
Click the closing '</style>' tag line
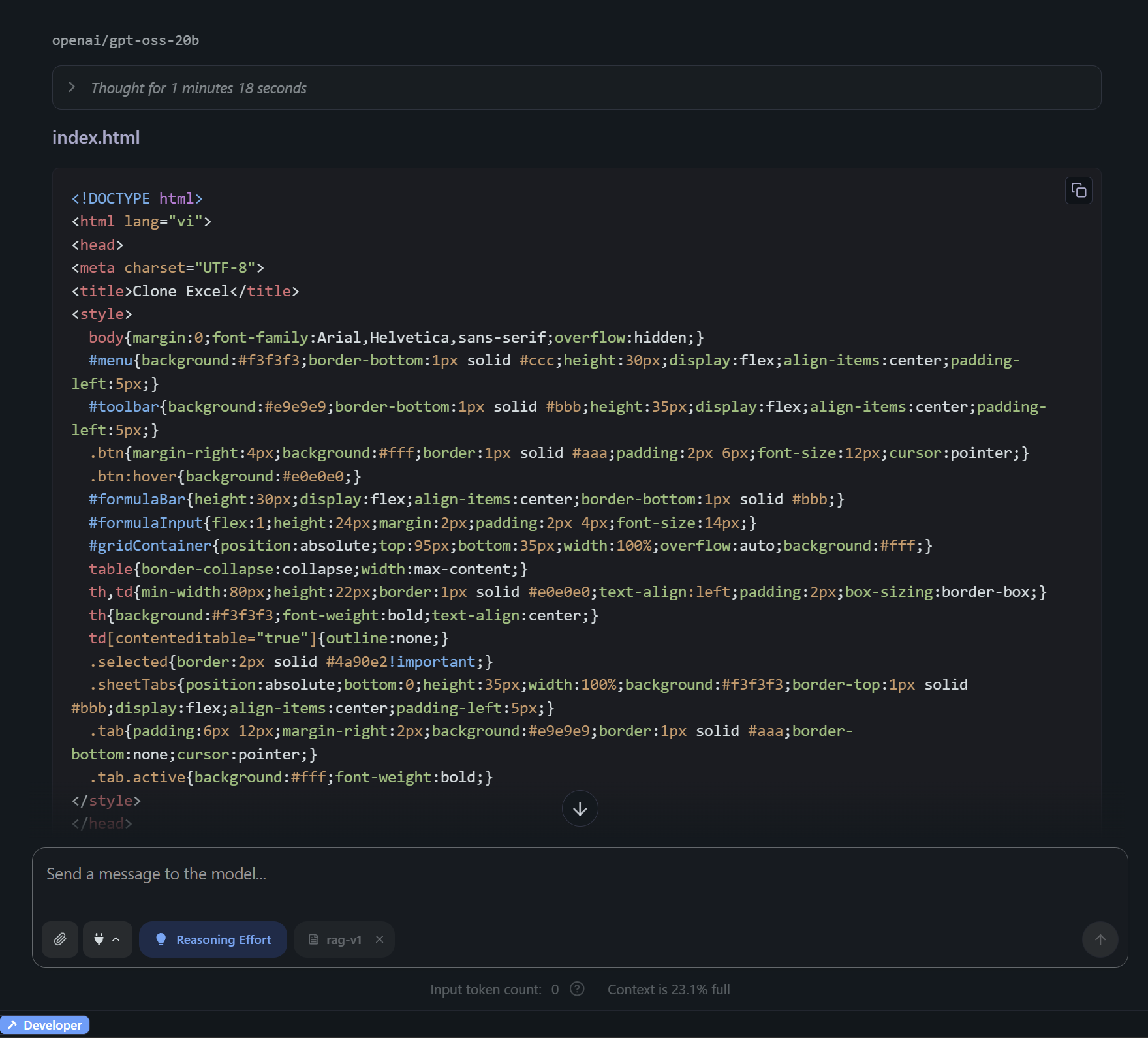pyautogui.click(x=106, y=801)
